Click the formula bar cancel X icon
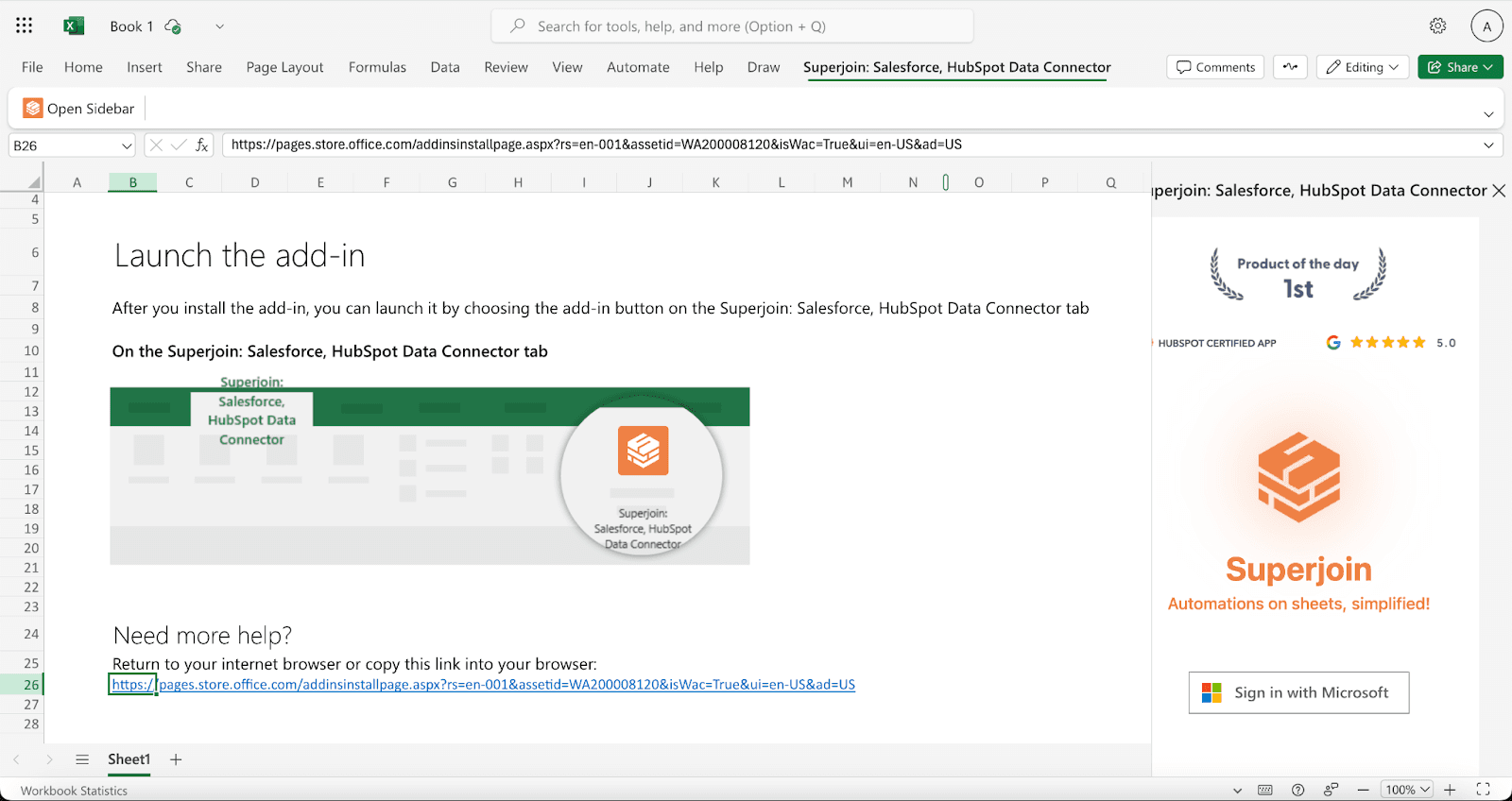Screen dimensions: 1512x801 (157, 145)
